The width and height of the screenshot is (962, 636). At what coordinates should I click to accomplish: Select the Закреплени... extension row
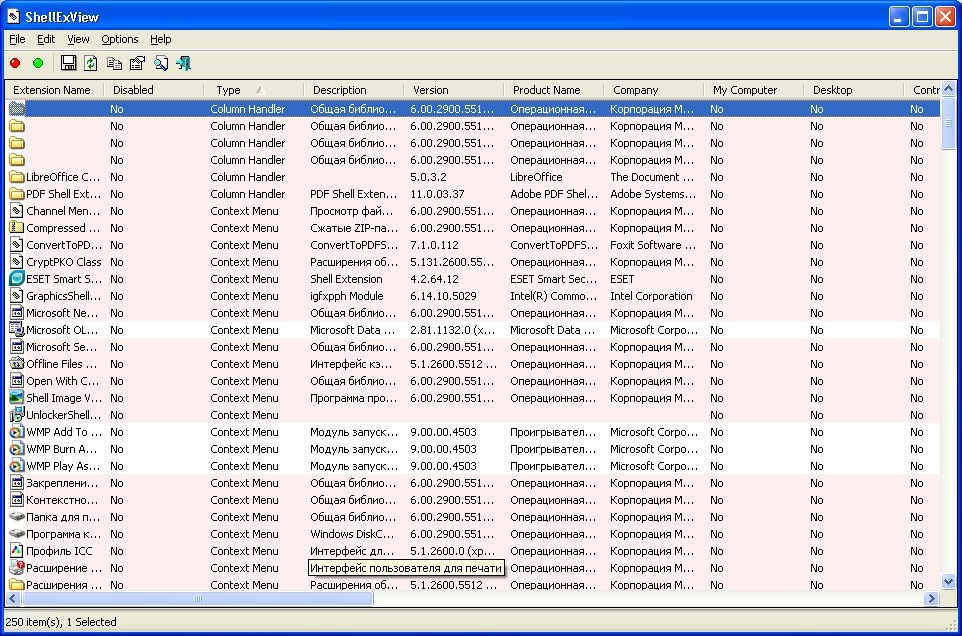(x=472, y=483)
